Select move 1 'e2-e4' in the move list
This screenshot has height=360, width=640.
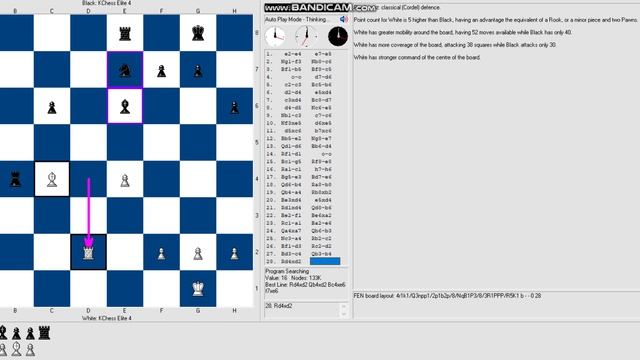pos(292,54)
